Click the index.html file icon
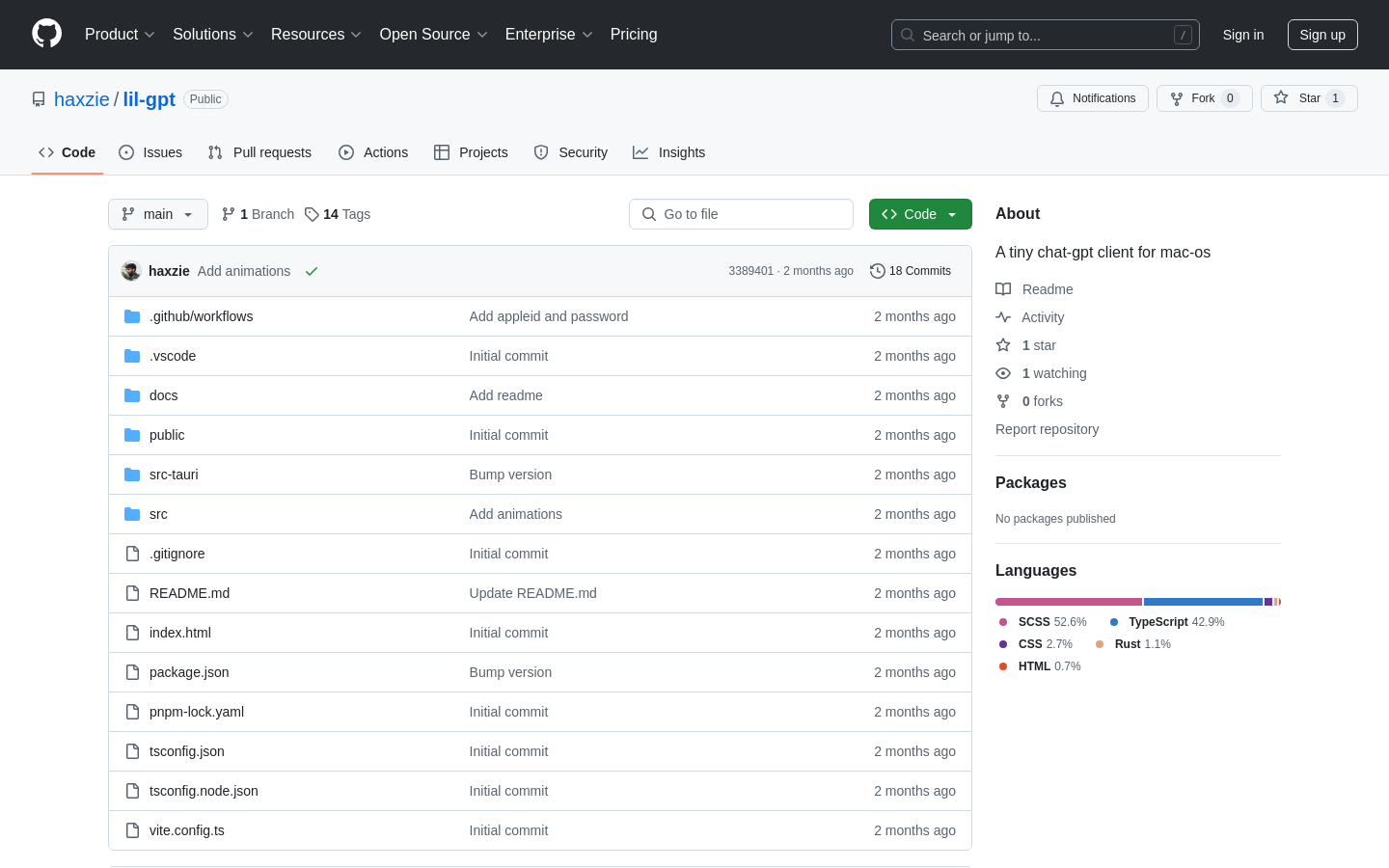Screen dimensions: 1389x868 click(x=132, y=633)
